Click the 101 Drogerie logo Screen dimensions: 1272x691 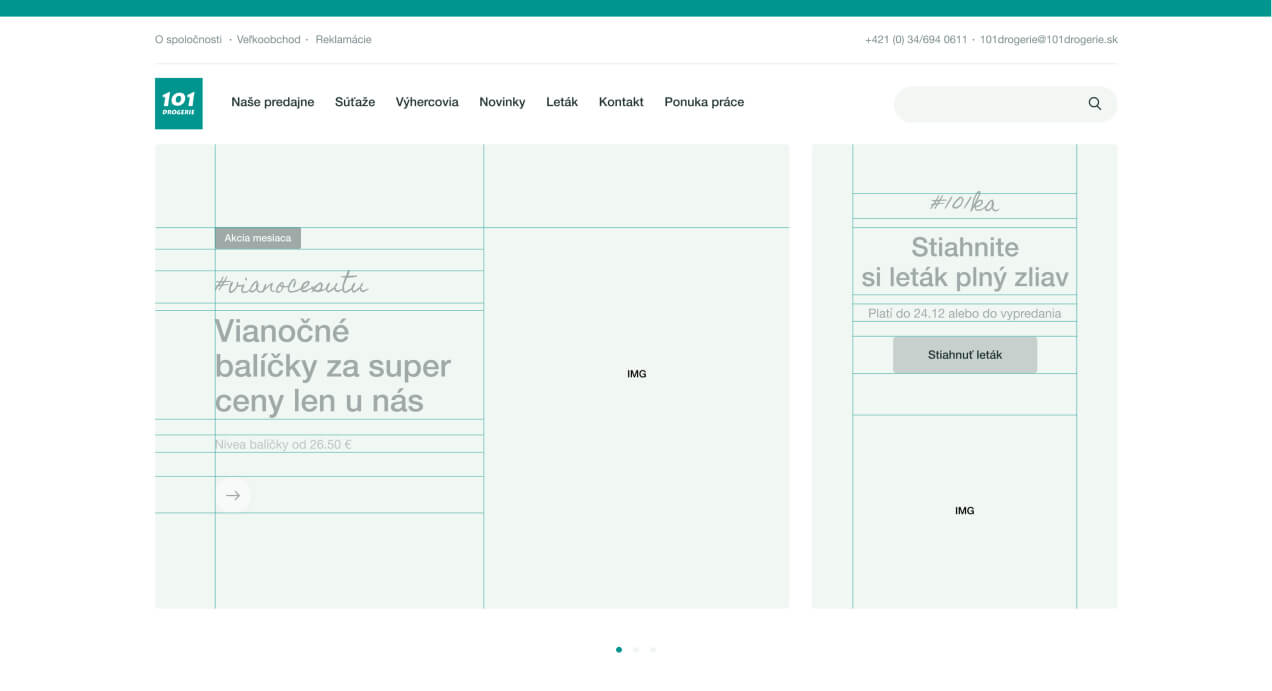(178, 103)
